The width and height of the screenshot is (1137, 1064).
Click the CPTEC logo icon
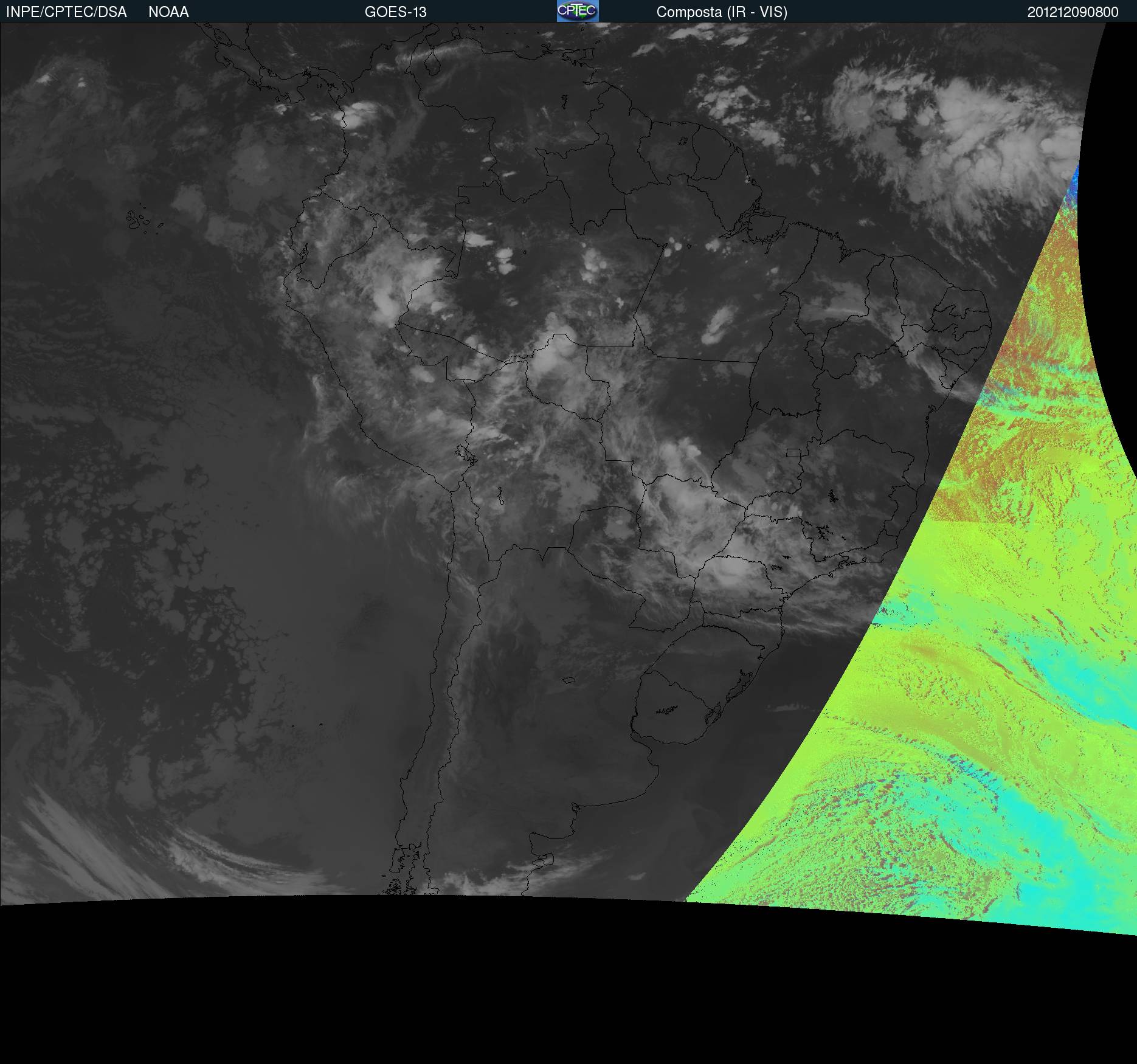(x=578, y=11)
